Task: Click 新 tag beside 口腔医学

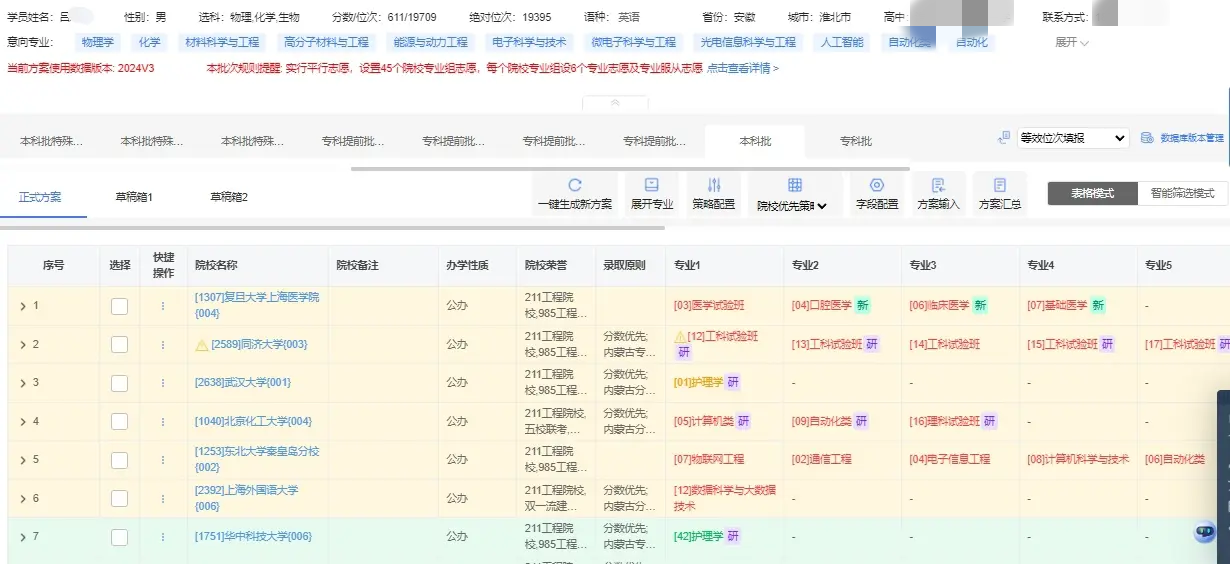Action: (862, 305)
